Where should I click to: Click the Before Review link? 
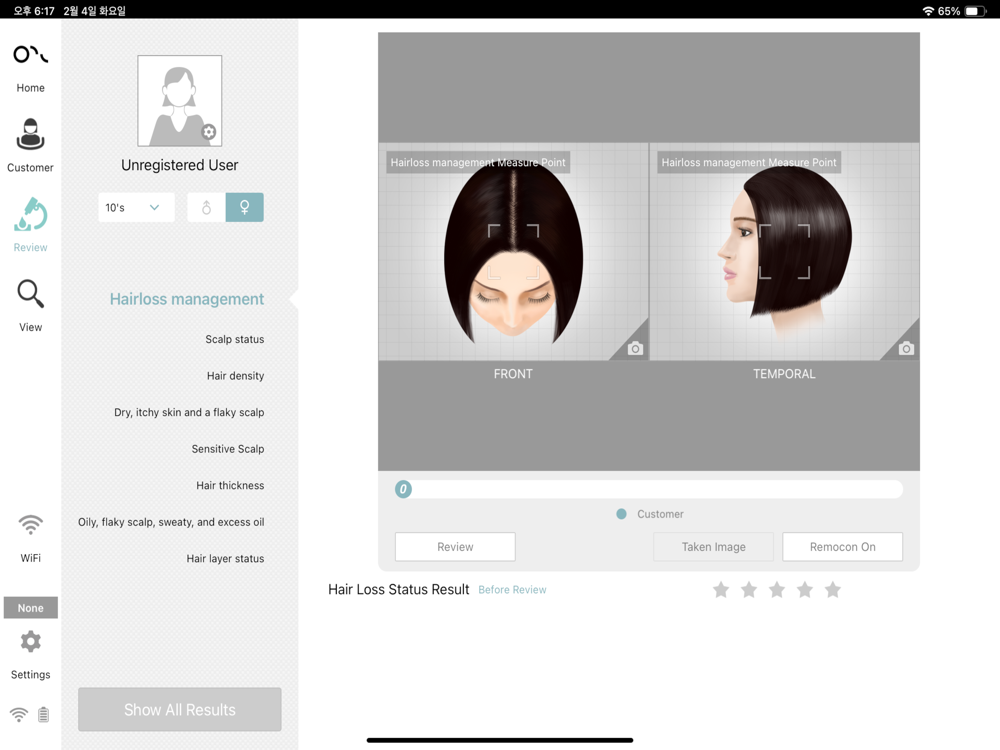512,590
